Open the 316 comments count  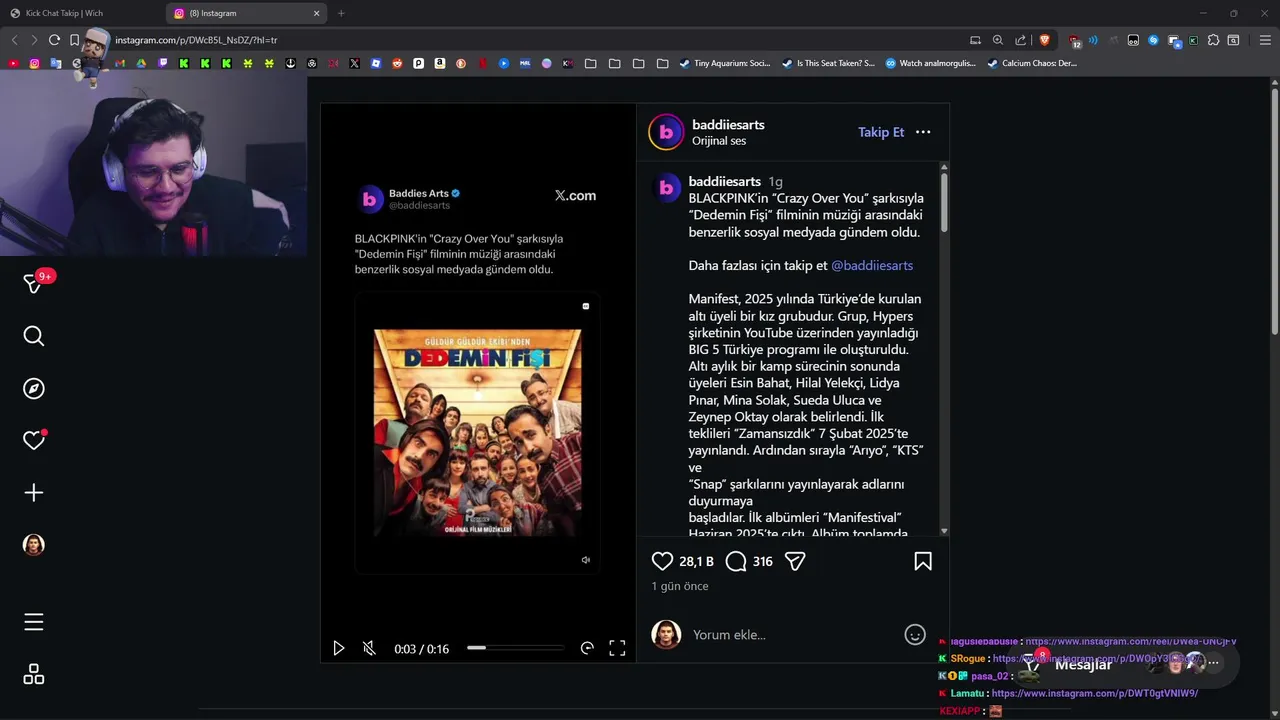763,562
